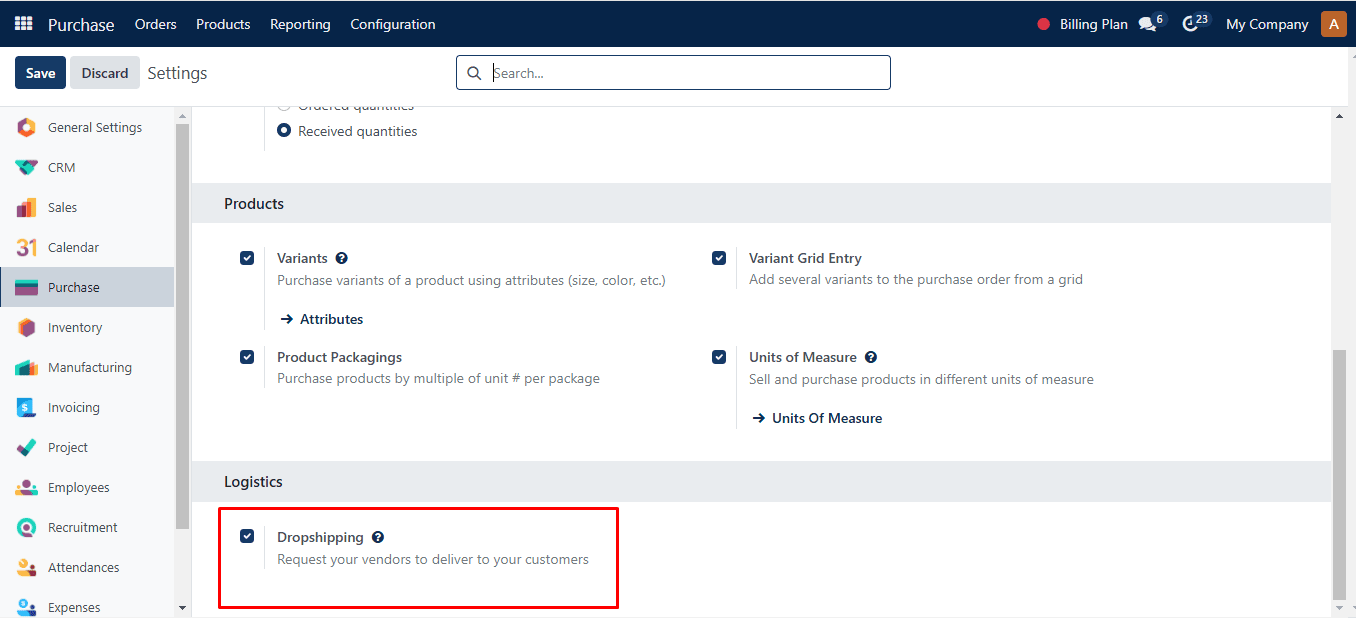Select the Received quantities radio button
The image size is (1356, 618).
point(284,131)
